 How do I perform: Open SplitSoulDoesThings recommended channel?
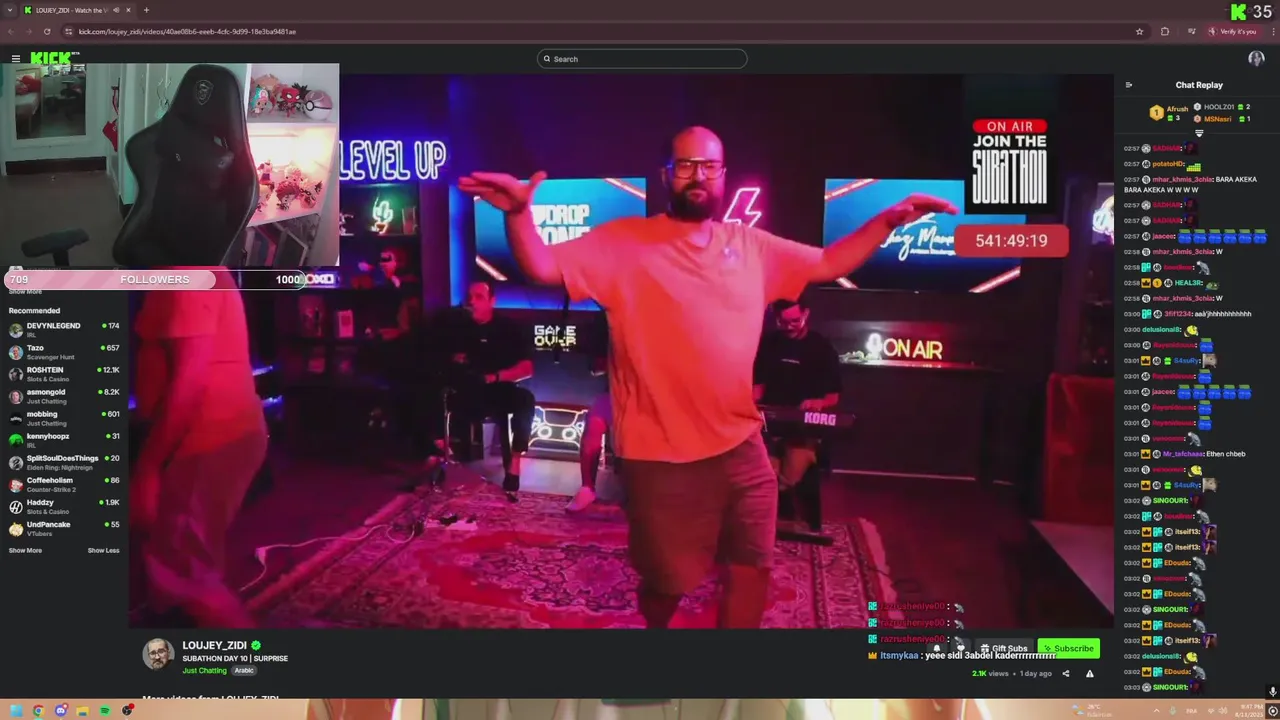coord(64,461)
